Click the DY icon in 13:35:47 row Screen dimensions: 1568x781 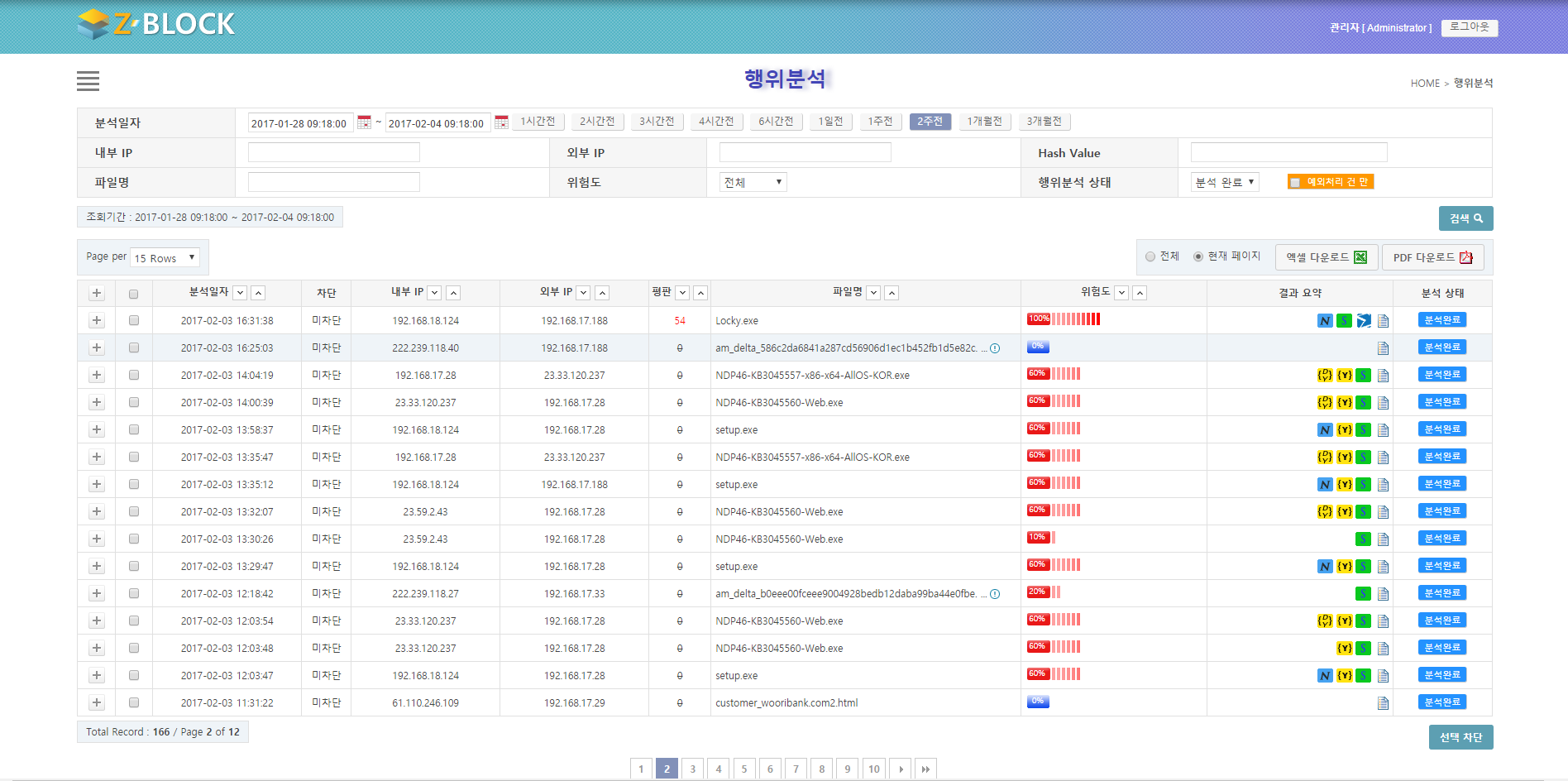click(1325, 458)
